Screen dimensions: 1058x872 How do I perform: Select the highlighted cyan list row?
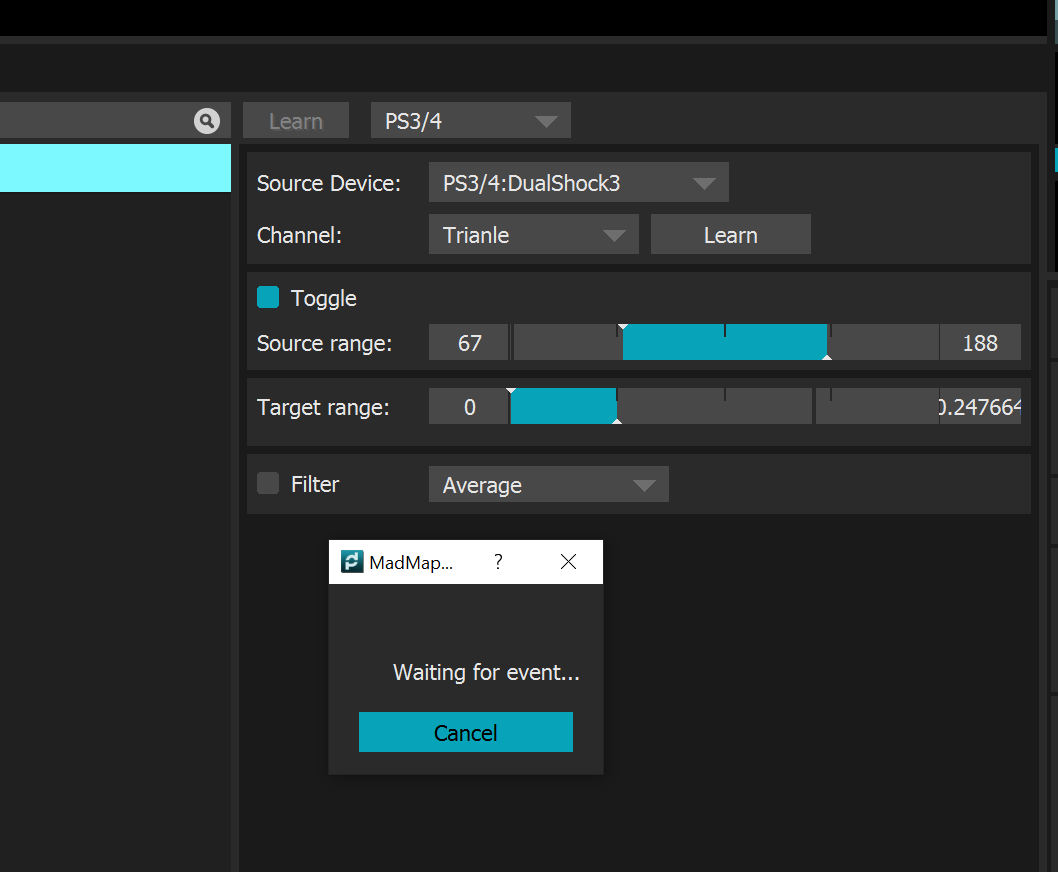tap(115, 168)
